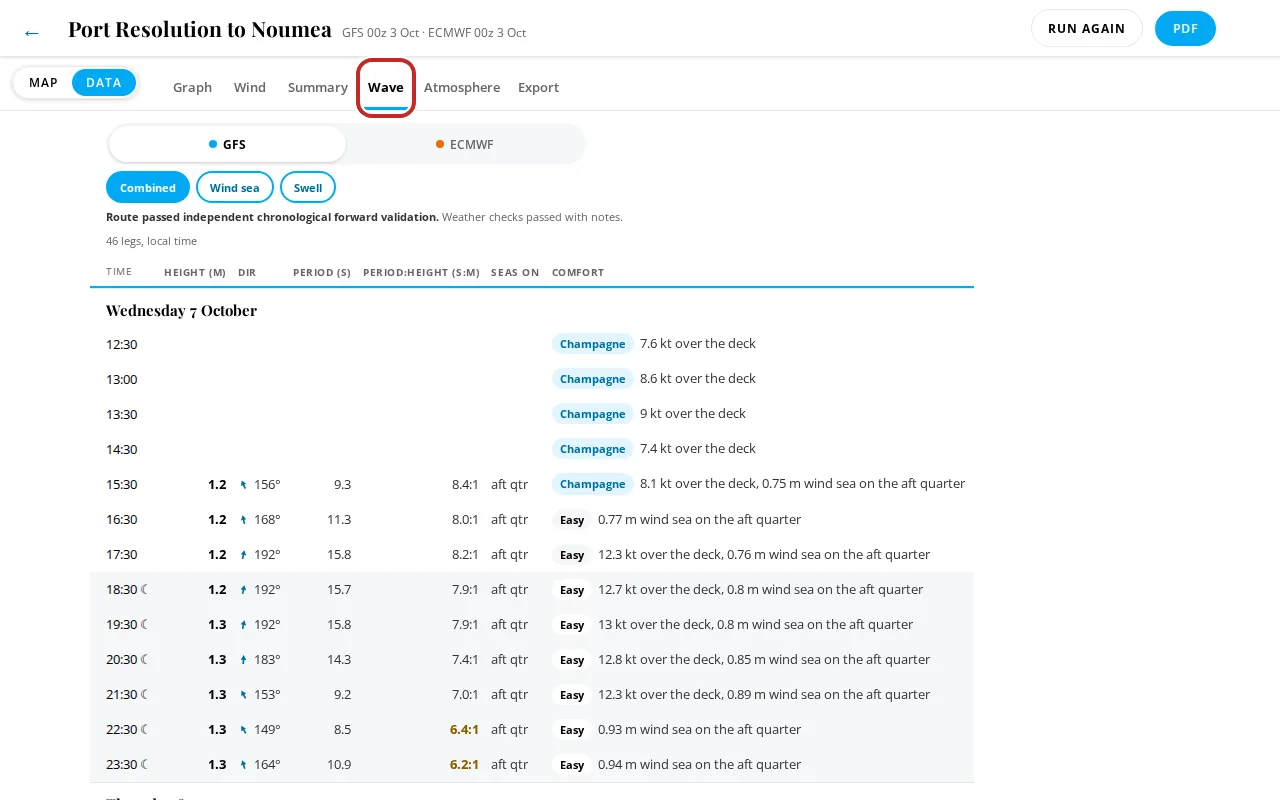Switch to DATA view

104,83
